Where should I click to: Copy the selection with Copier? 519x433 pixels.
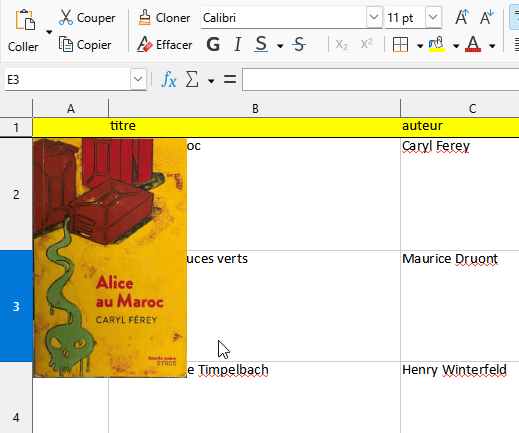[x=85, y=45]
